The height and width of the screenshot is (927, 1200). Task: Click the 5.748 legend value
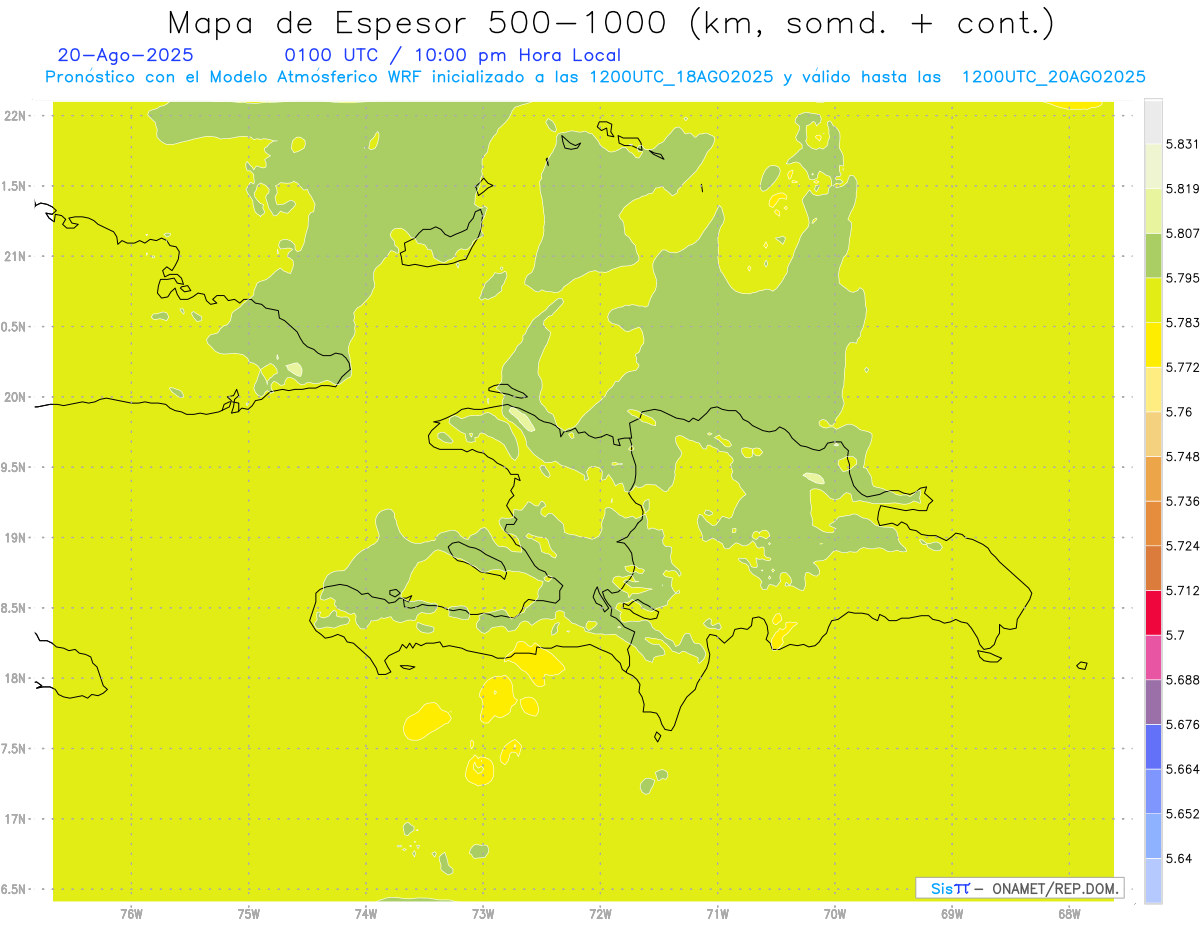pos(1182,456)
